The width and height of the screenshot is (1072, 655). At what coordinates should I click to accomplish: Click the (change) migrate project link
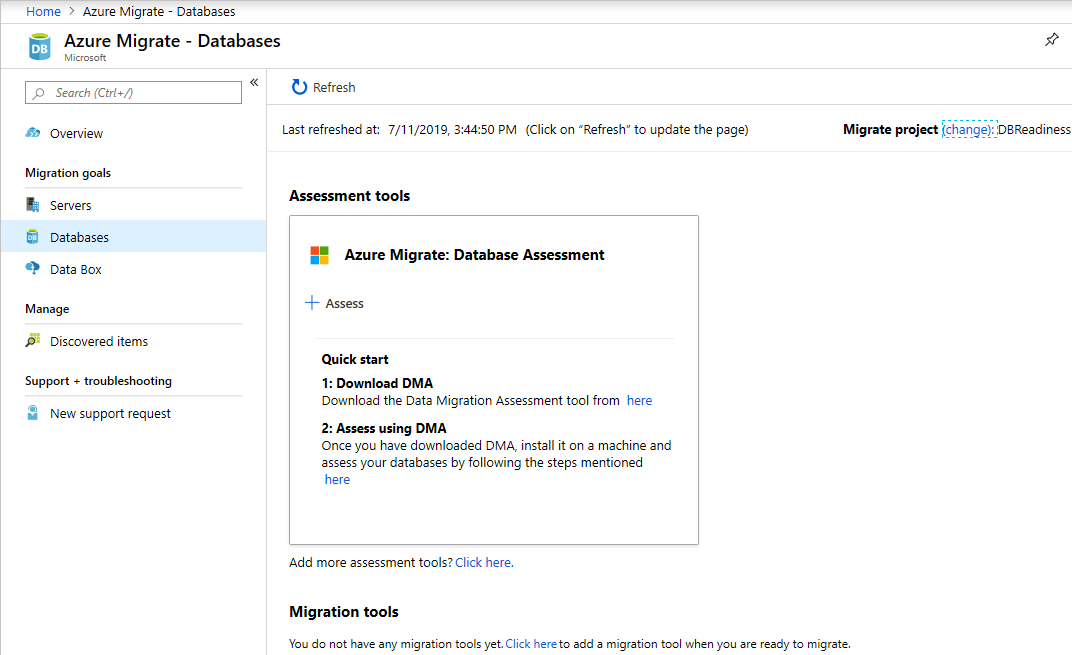[x=969, y=129]
